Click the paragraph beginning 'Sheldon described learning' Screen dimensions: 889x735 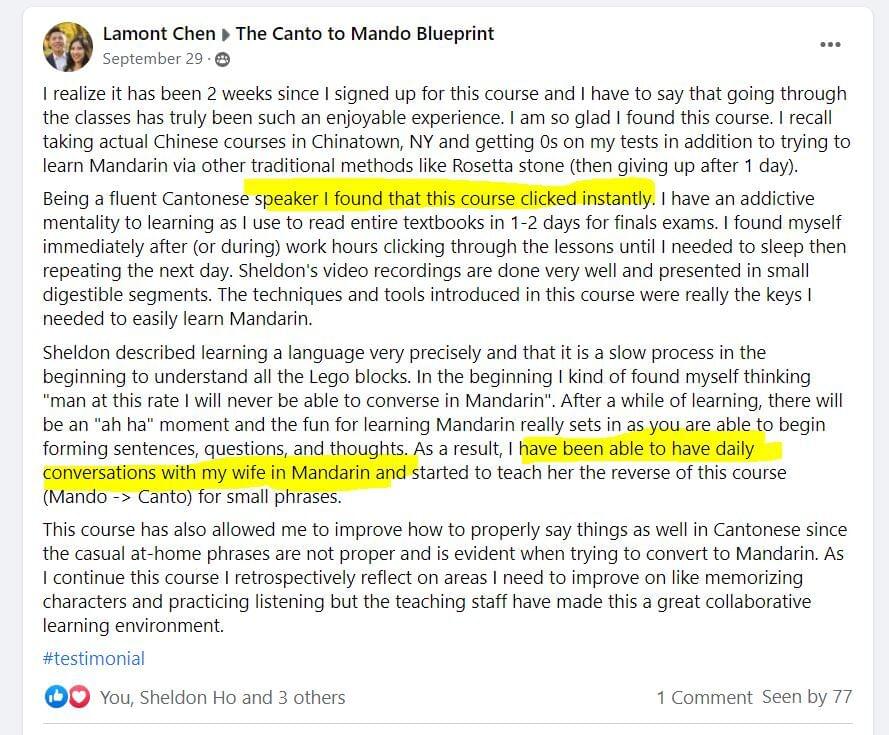pos(442,424)
